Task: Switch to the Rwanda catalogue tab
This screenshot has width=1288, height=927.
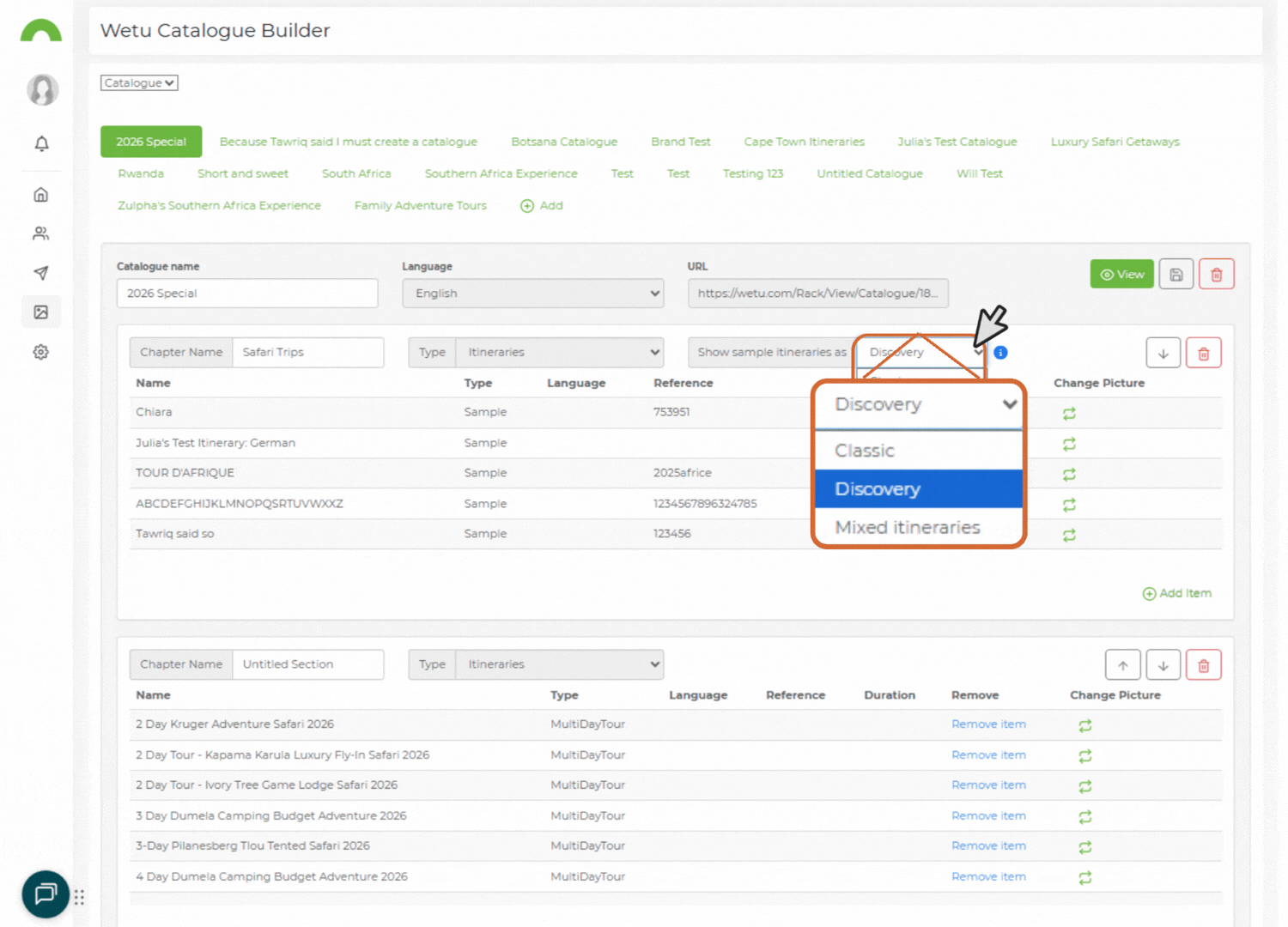Action: click(x=140, y=173)
